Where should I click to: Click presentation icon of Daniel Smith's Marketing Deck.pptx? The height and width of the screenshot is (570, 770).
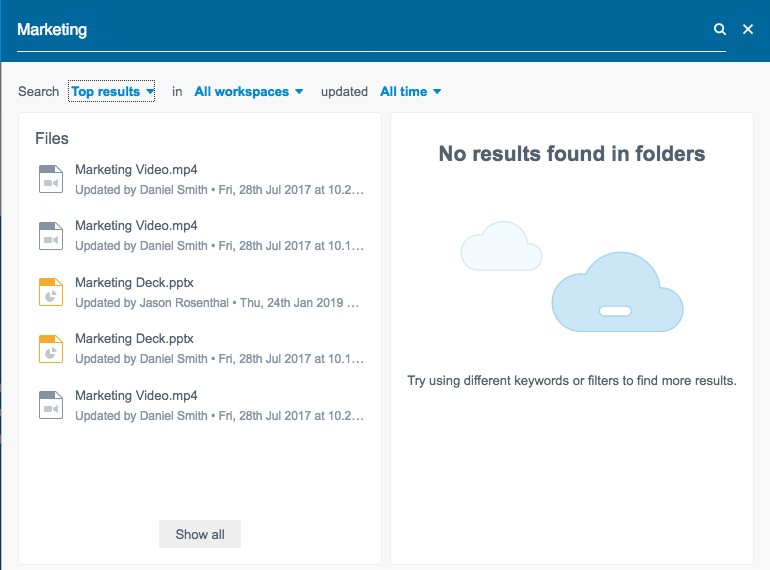coord(51,349)
